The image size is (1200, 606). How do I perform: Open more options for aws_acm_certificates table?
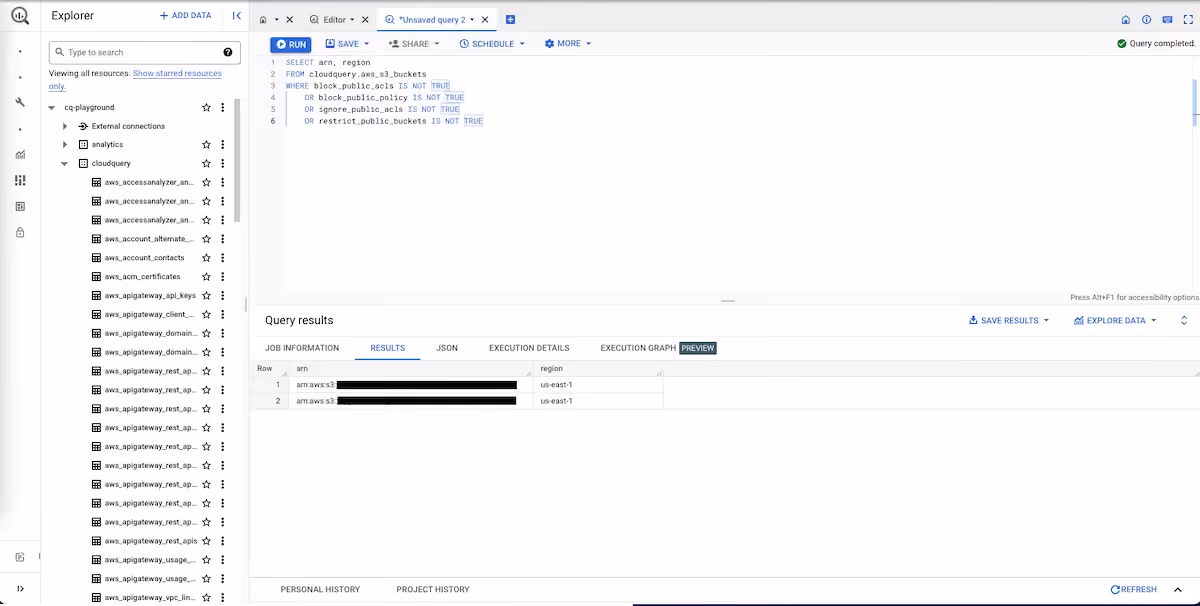click(223, 277)
